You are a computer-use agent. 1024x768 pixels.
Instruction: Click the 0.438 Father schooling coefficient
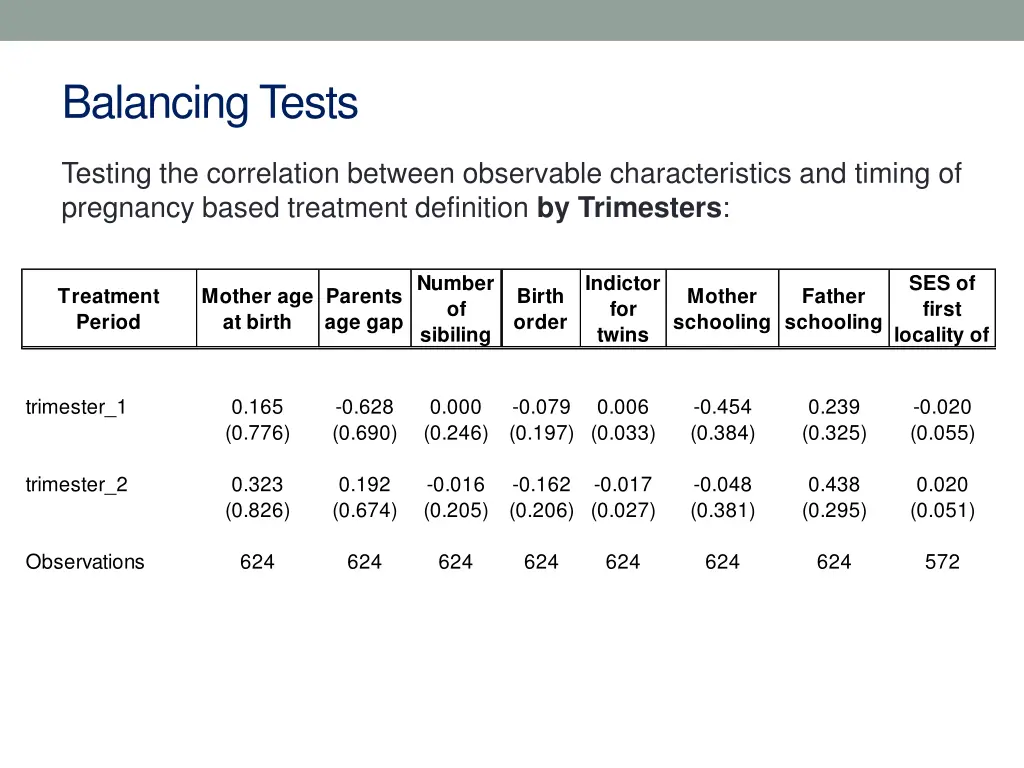coord(834,485)
